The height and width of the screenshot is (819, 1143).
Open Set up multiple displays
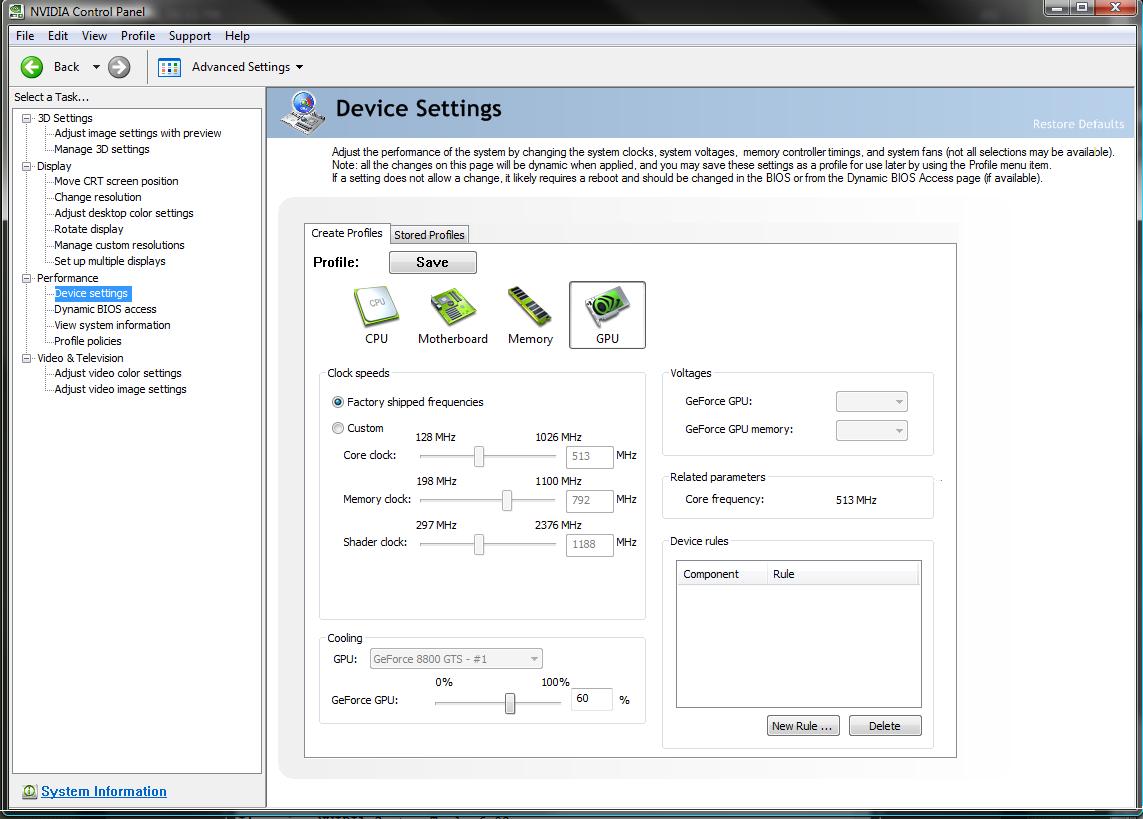pos(110,262)
